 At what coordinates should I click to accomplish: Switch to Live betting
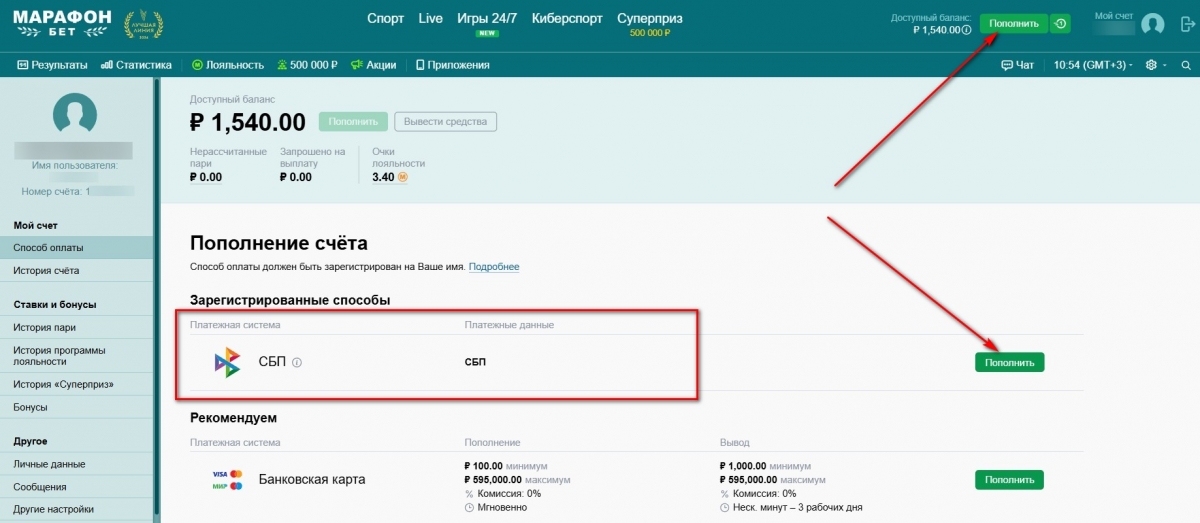[x=430, y=19]
